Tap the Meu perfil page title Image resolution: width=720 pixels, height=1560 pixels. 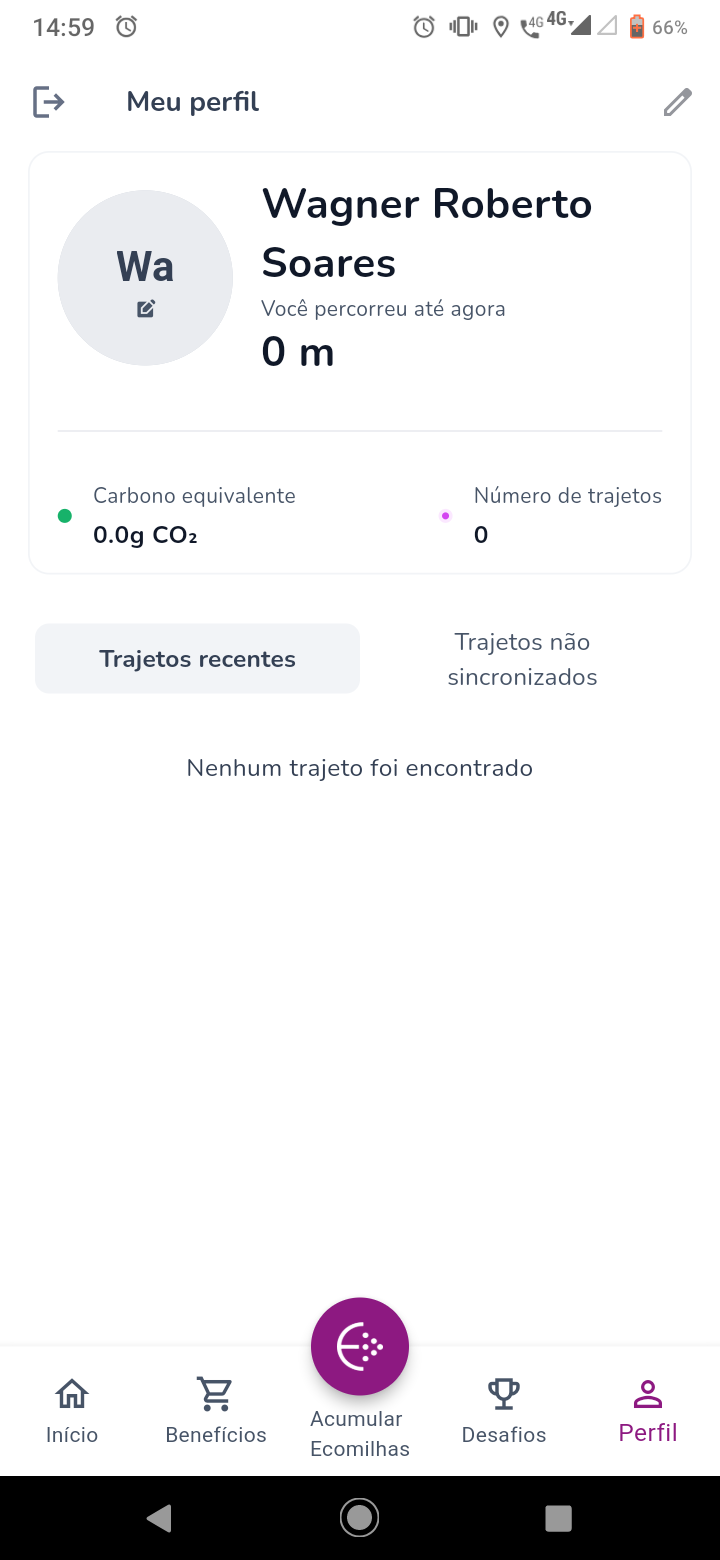[192, 102]
